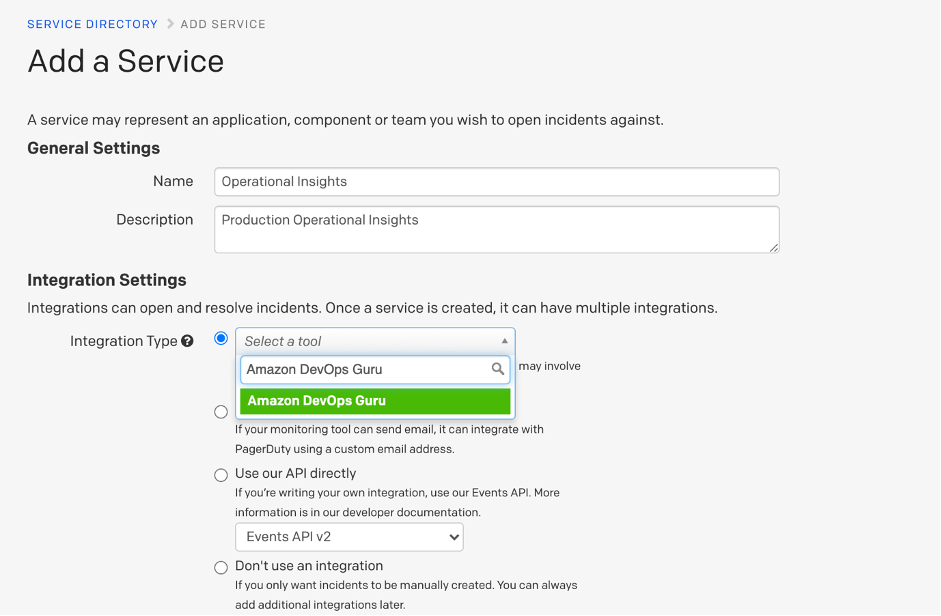Click the Description text area
The height and width of the screenshot is (616, 941).
(496, 228)
